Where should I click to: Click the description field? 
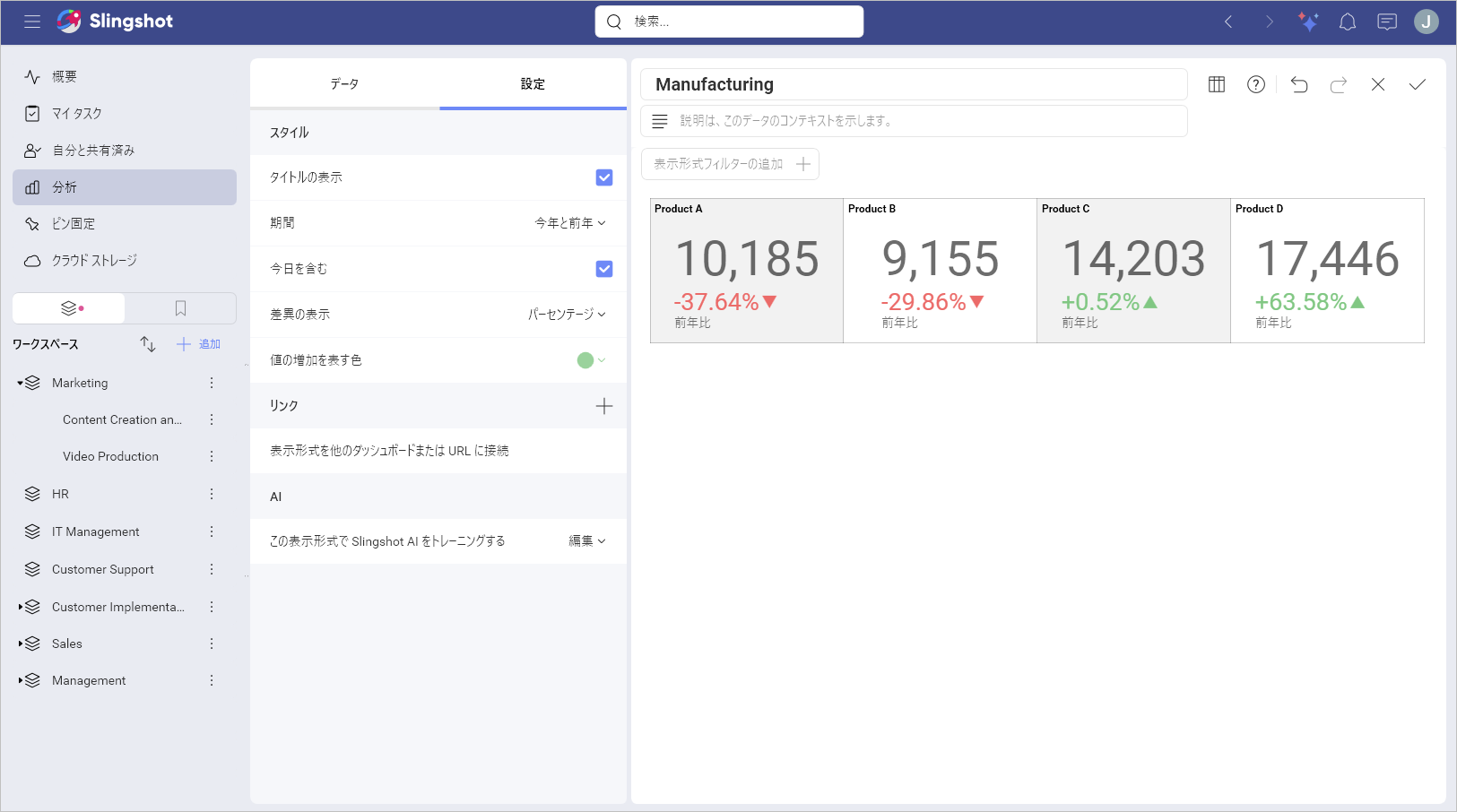click(x=914, y=121)
